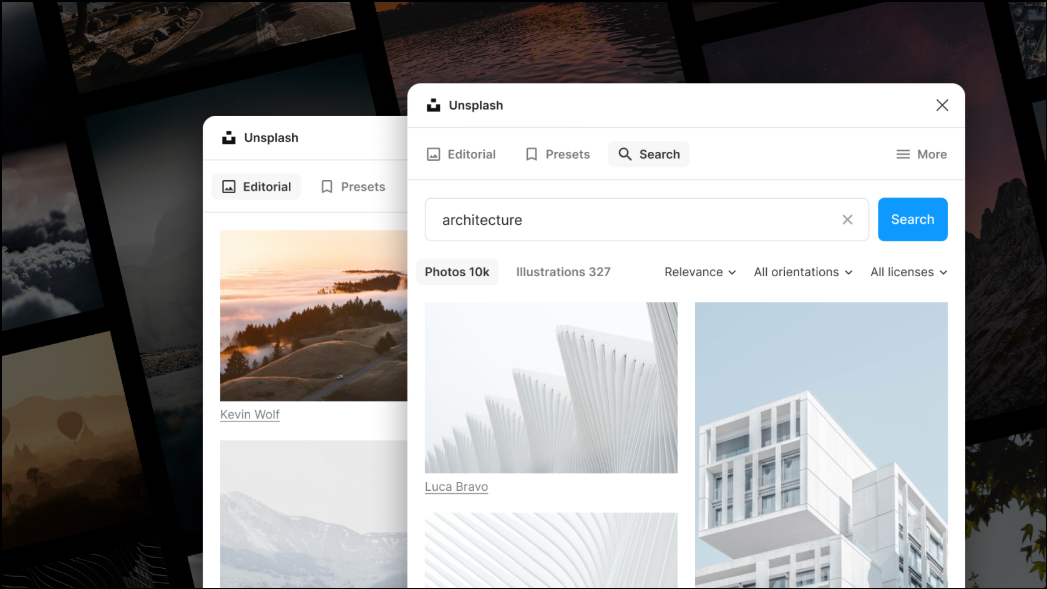Open the foggy hills photo by Kevin Wolf
This screenshot has height=589, width=1047.
tap(313, 316)
